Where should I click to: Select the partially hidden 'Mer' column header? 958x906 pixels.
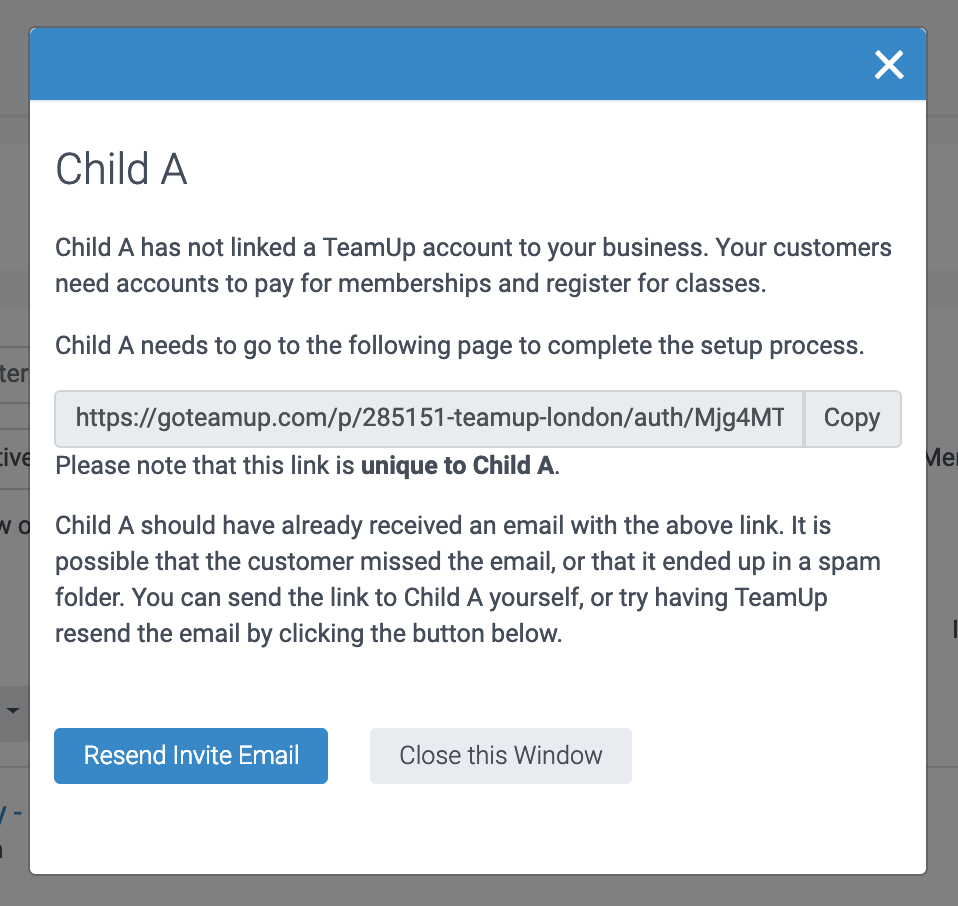[941, 458]
